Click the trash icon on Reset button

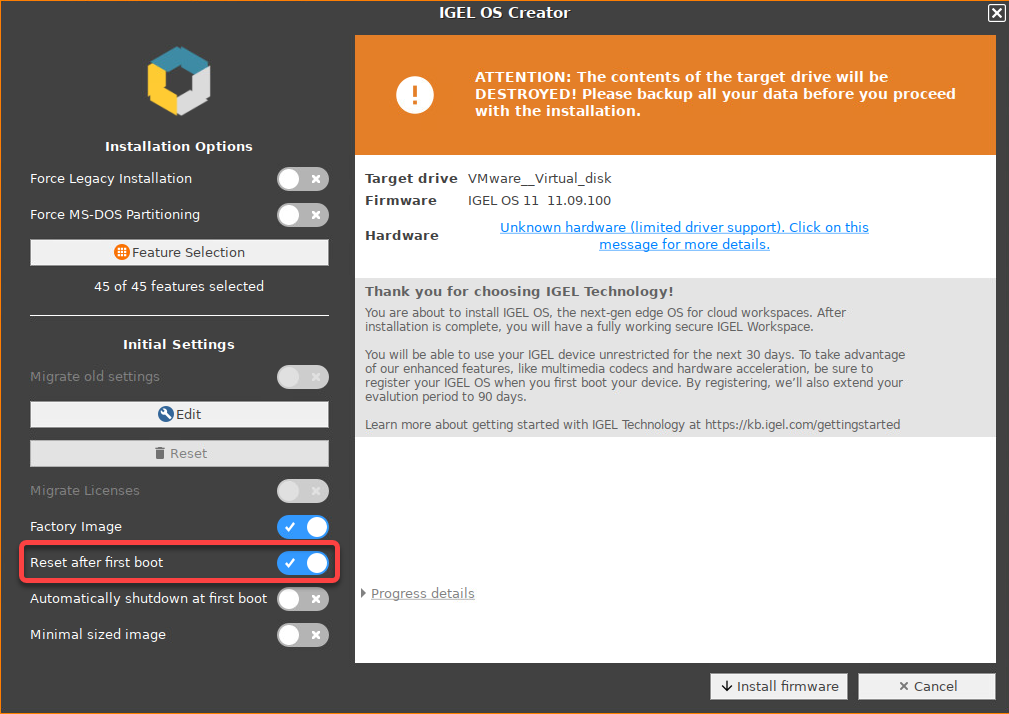tap(160, 453)
